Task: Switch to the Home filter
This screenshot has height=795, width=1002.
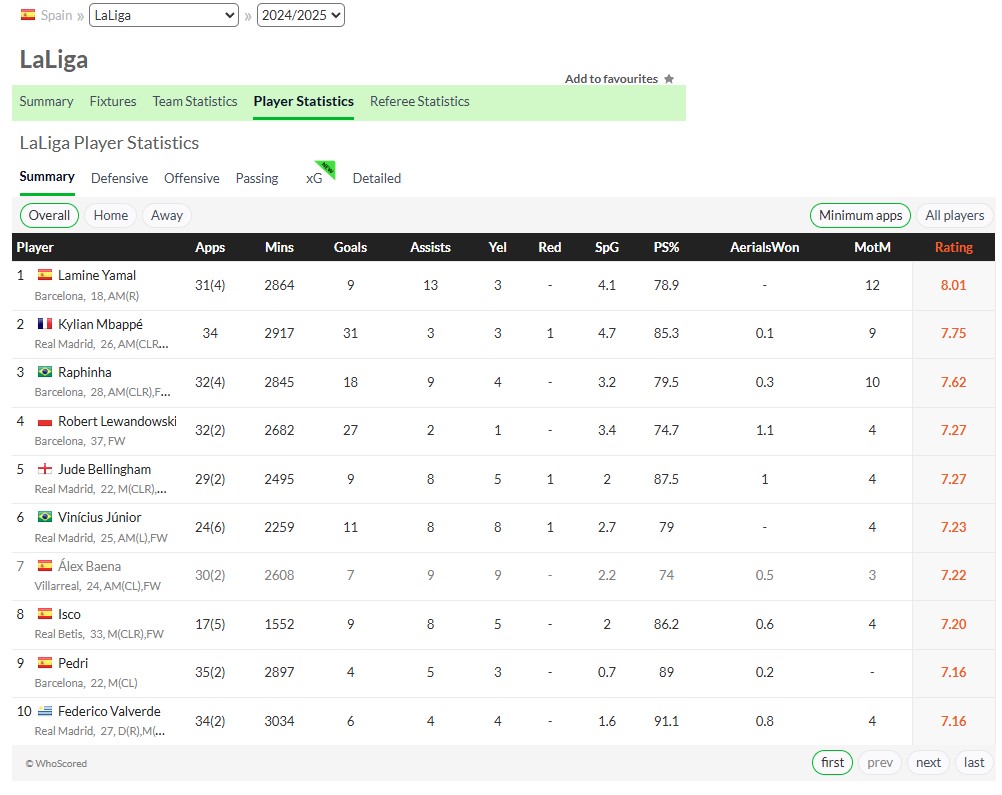Action: click(x=111, y=215)
